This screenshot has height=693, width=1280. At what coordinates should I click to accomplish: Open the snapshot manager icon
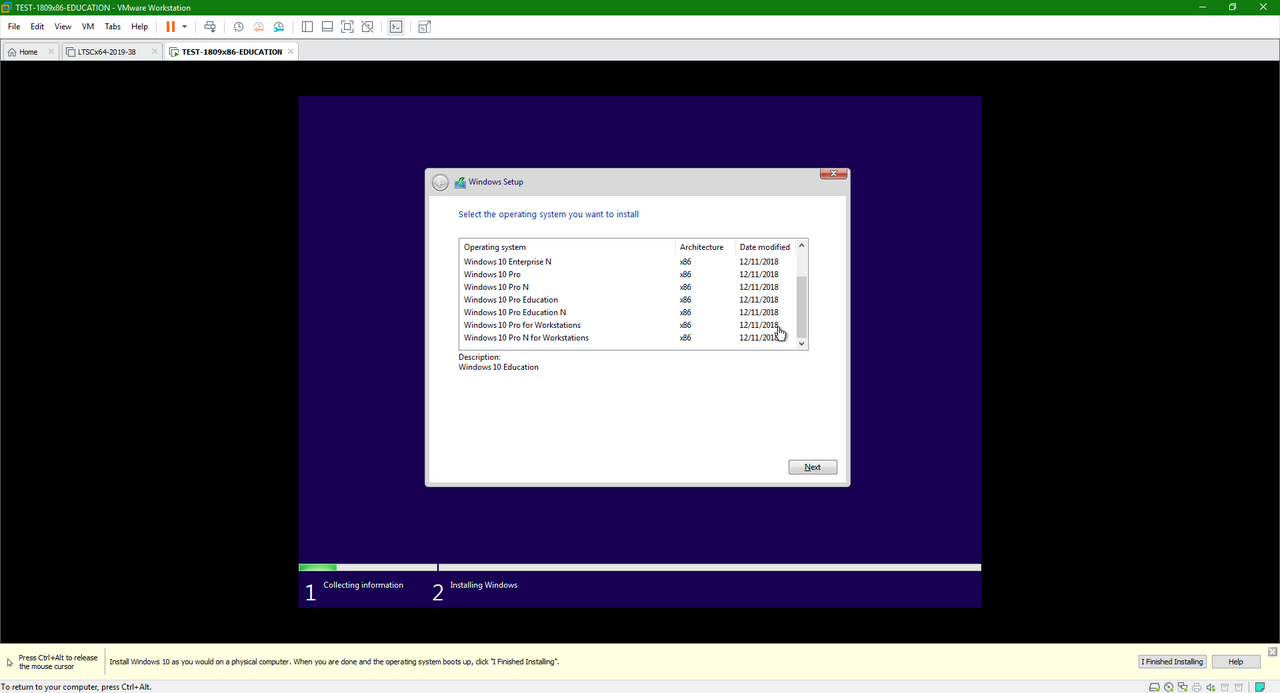click(x=279, y=26)
